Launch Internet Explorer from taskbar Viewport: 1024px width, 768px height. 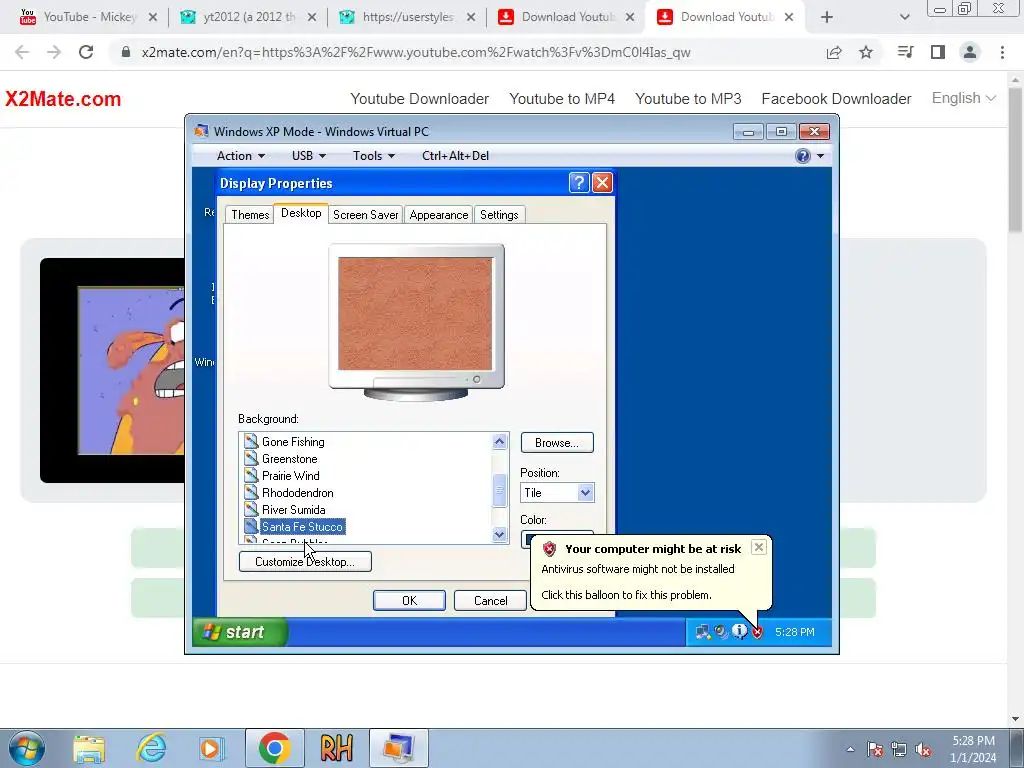click(151, 748)
